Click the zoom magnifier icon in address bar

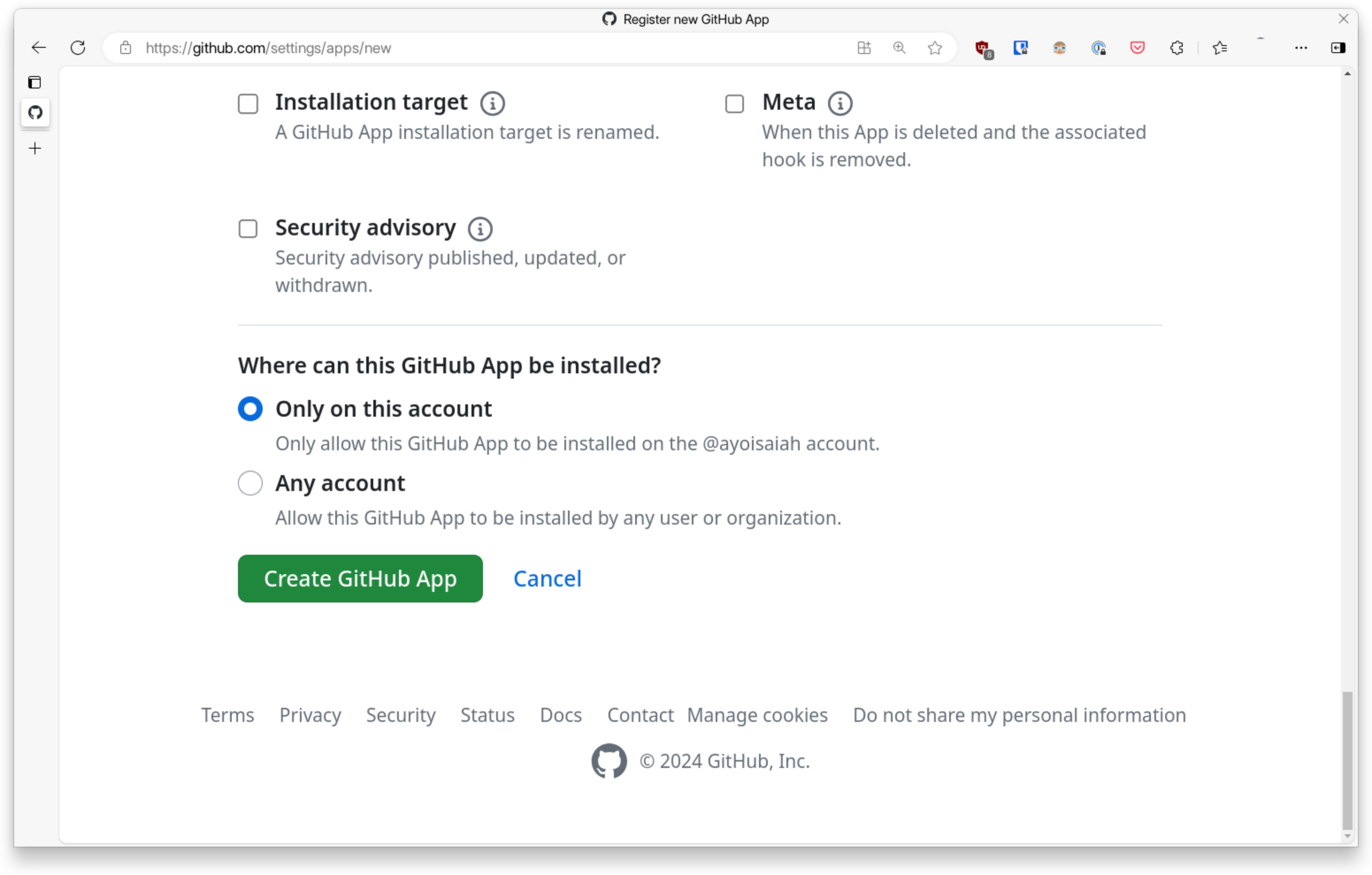point(899,48)
